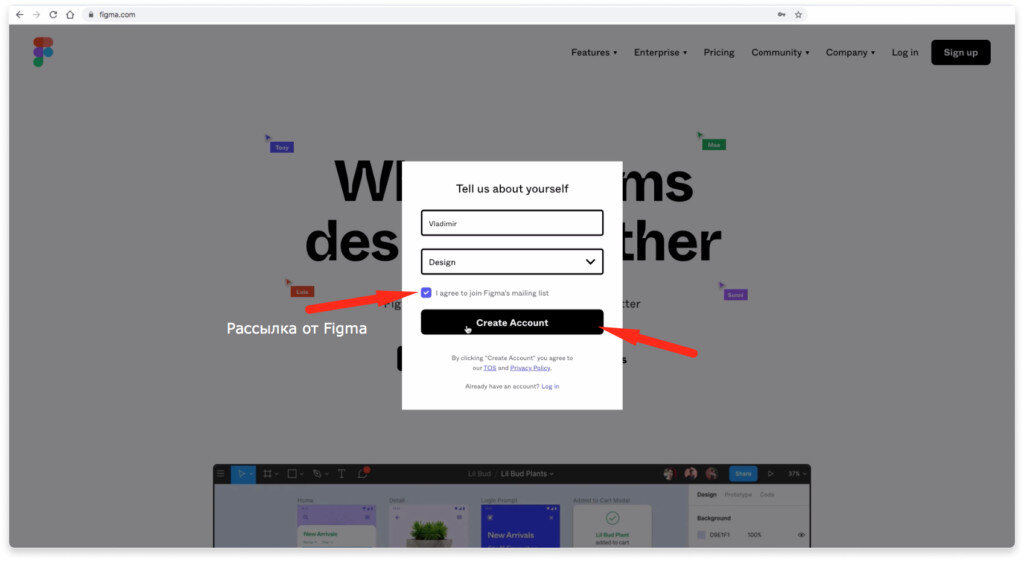Click the third collaborator avatar in preview
Screen dimensions: 1024x561
(x=711, y=473)
